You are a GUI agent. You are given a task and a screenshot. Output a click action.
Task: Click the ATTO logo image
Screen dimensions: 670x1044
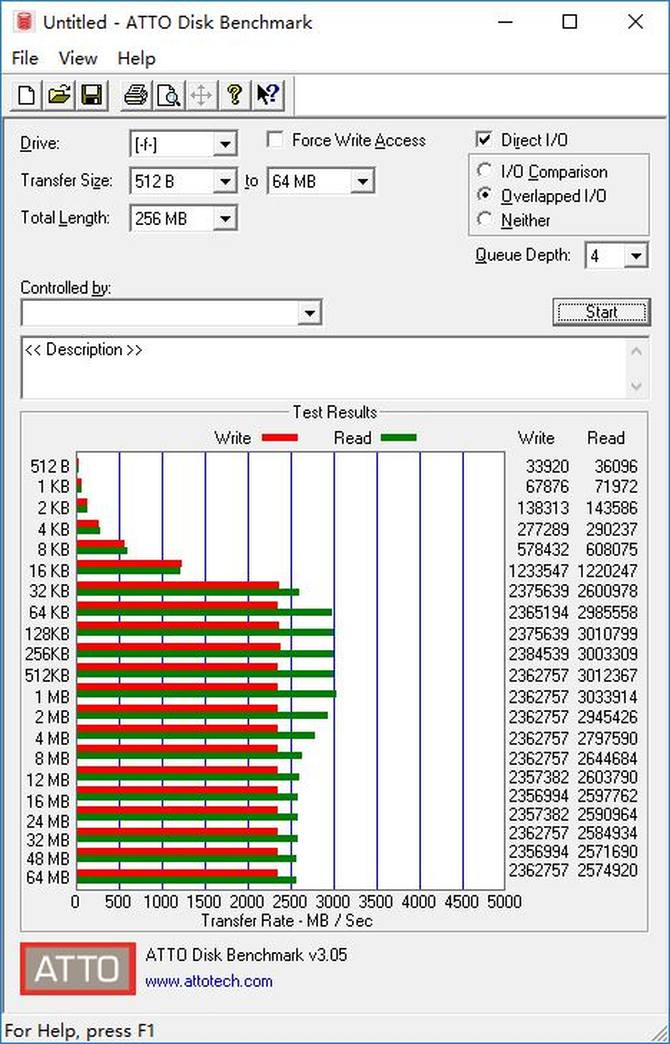coord(77,968)
